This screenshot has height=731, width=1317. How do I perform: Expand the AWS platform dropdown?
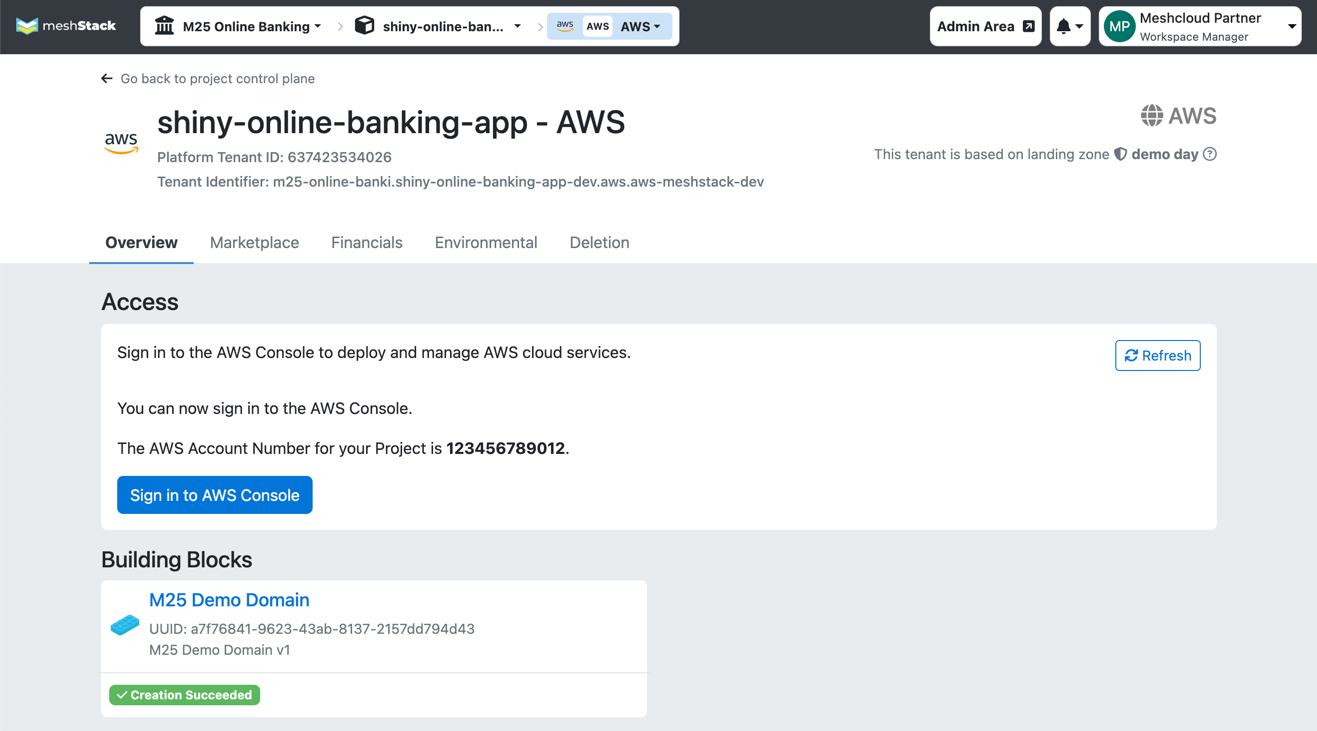(x=657, y=27)
